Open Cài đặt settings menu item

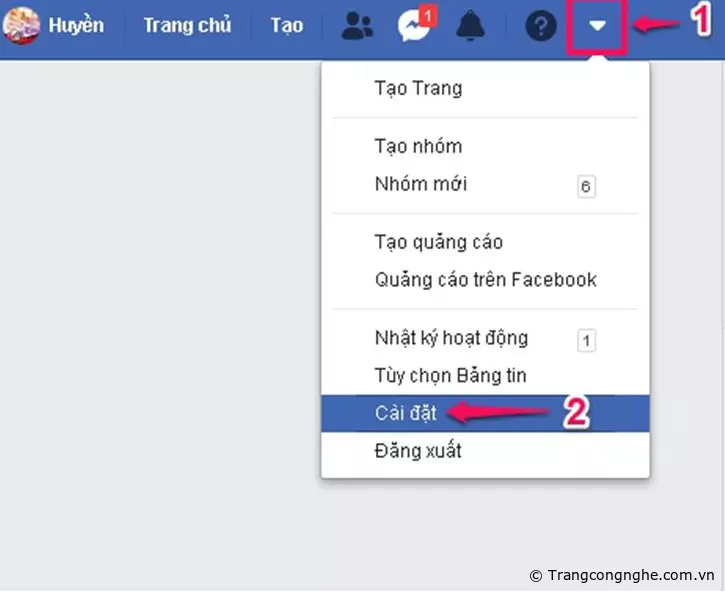[485, 413]
